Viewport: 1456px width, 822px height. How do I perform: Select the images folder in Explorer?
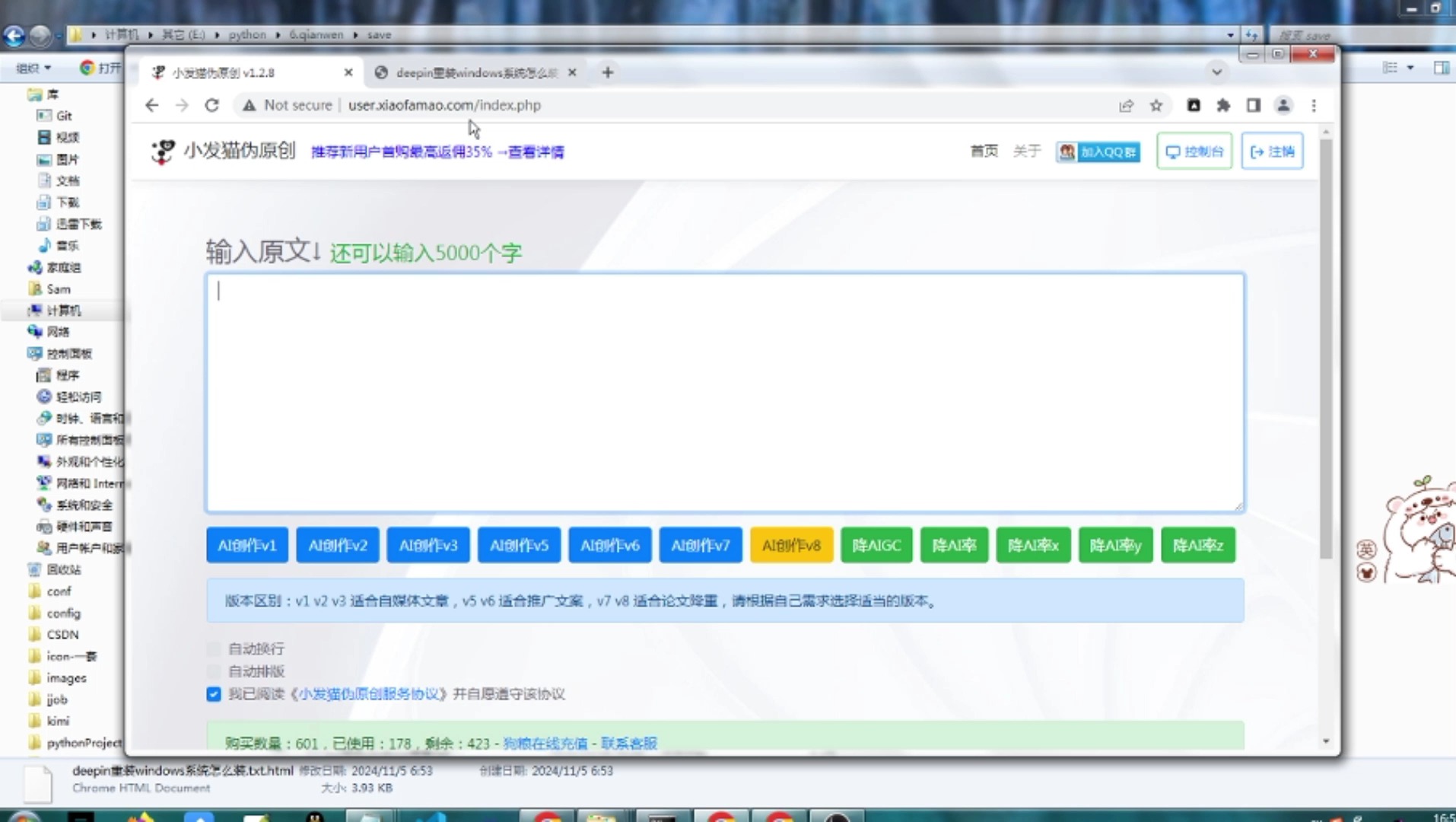(66, 678)
